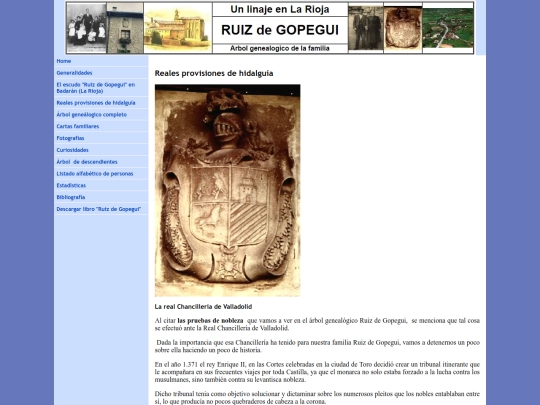Open El escudo Ruiz de Gopegui link
This screenshot has width=540, height=405.
96,88
